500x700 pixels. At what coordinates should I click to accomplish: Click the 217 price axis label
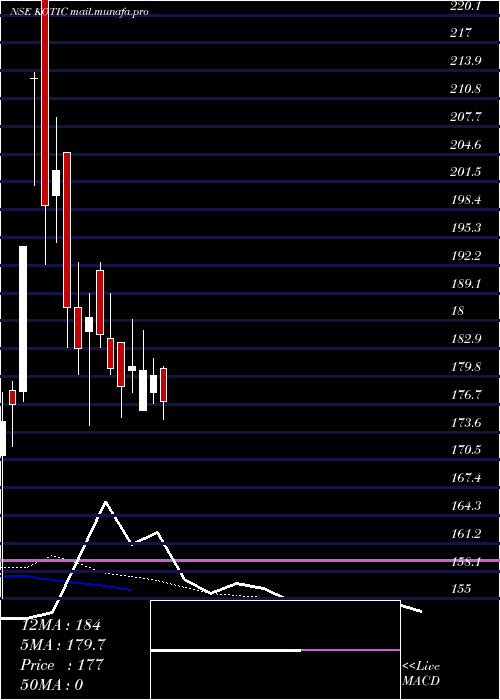point(461,33)
